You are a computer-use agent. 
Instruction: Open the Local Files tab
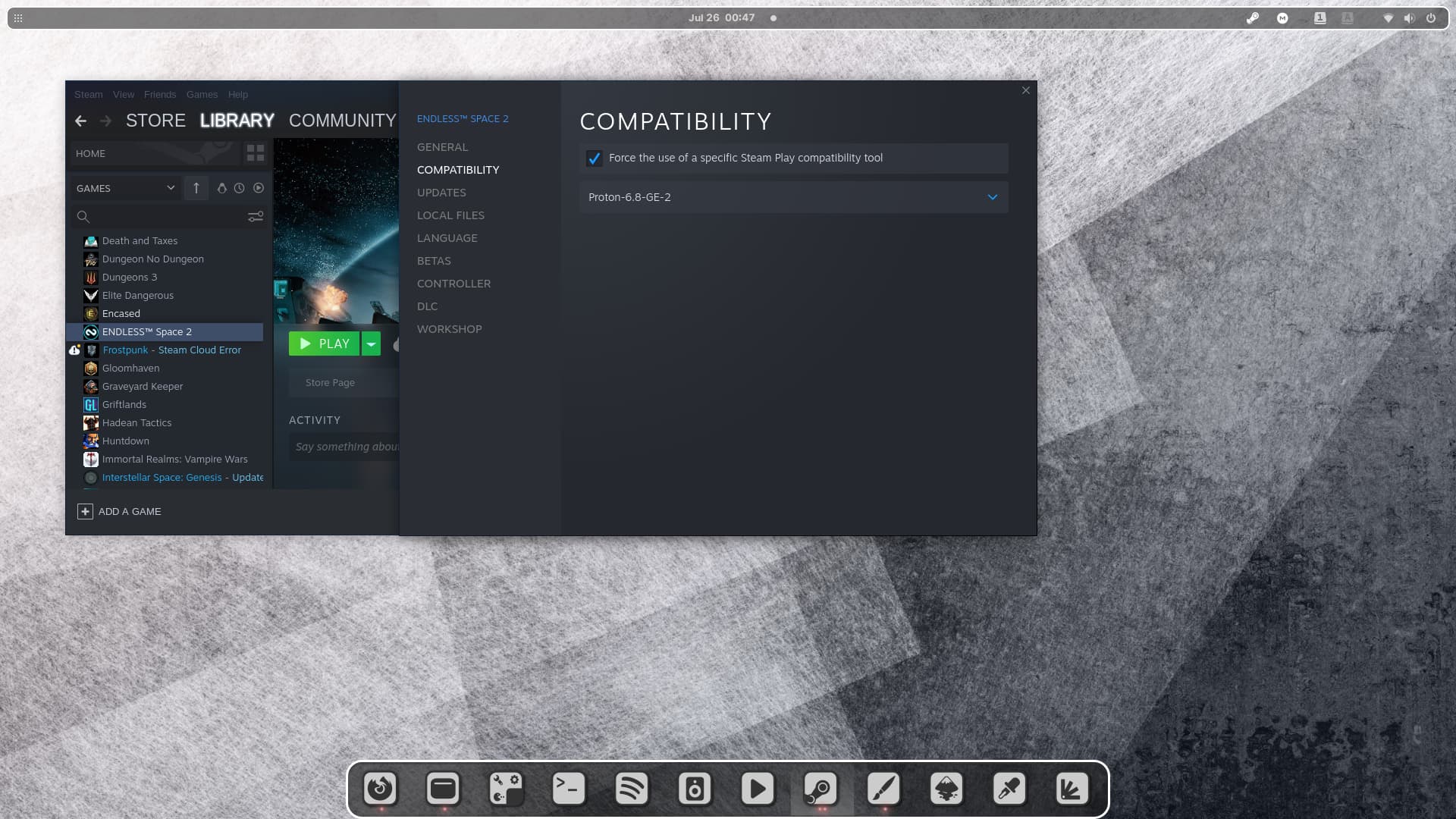tap(450, 215)
